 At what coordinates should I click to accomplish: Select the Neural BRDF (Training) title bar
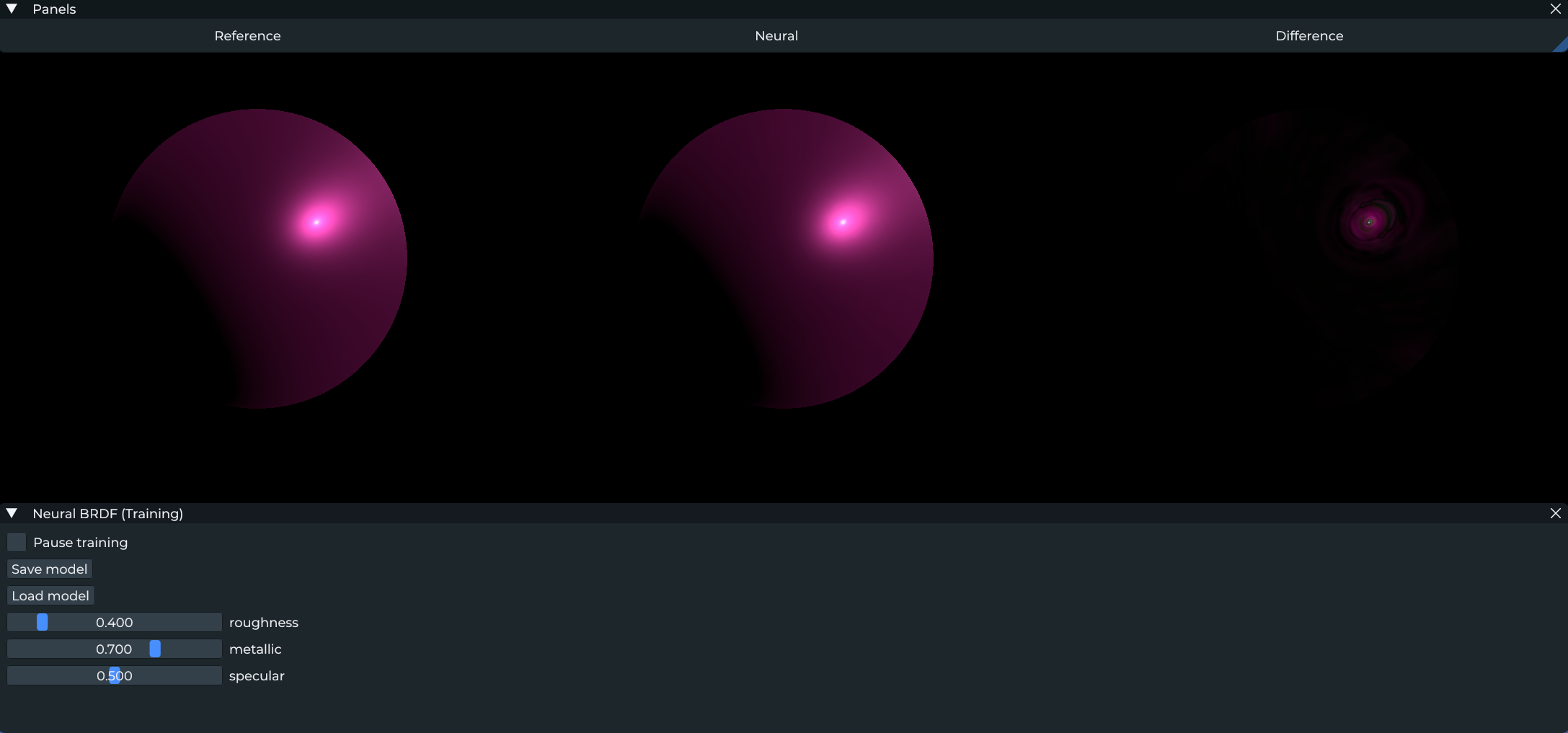[x=107, y=513]
